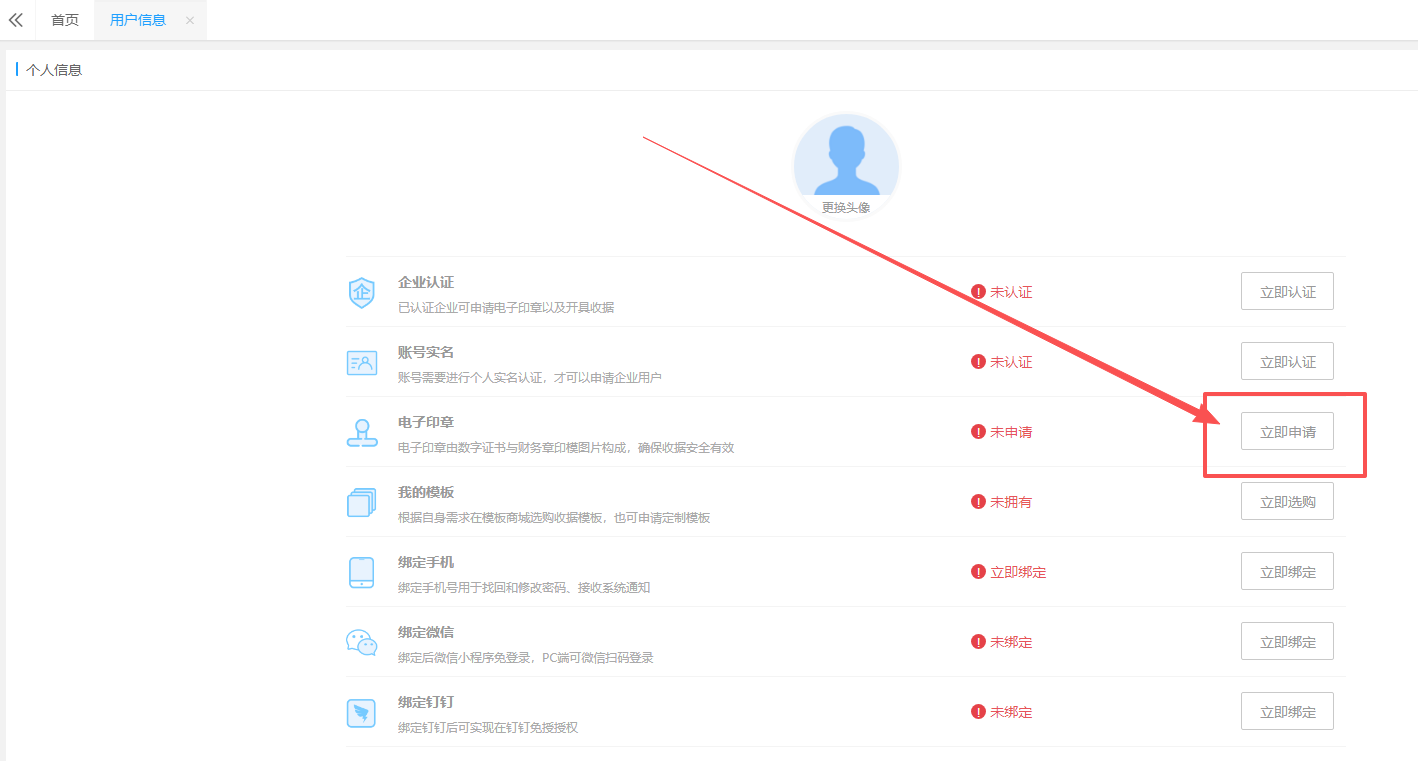Screen dimensions: 1418x761
Task: Click the red 立即绑定 status for phone
Action: tap(1017, 572)
